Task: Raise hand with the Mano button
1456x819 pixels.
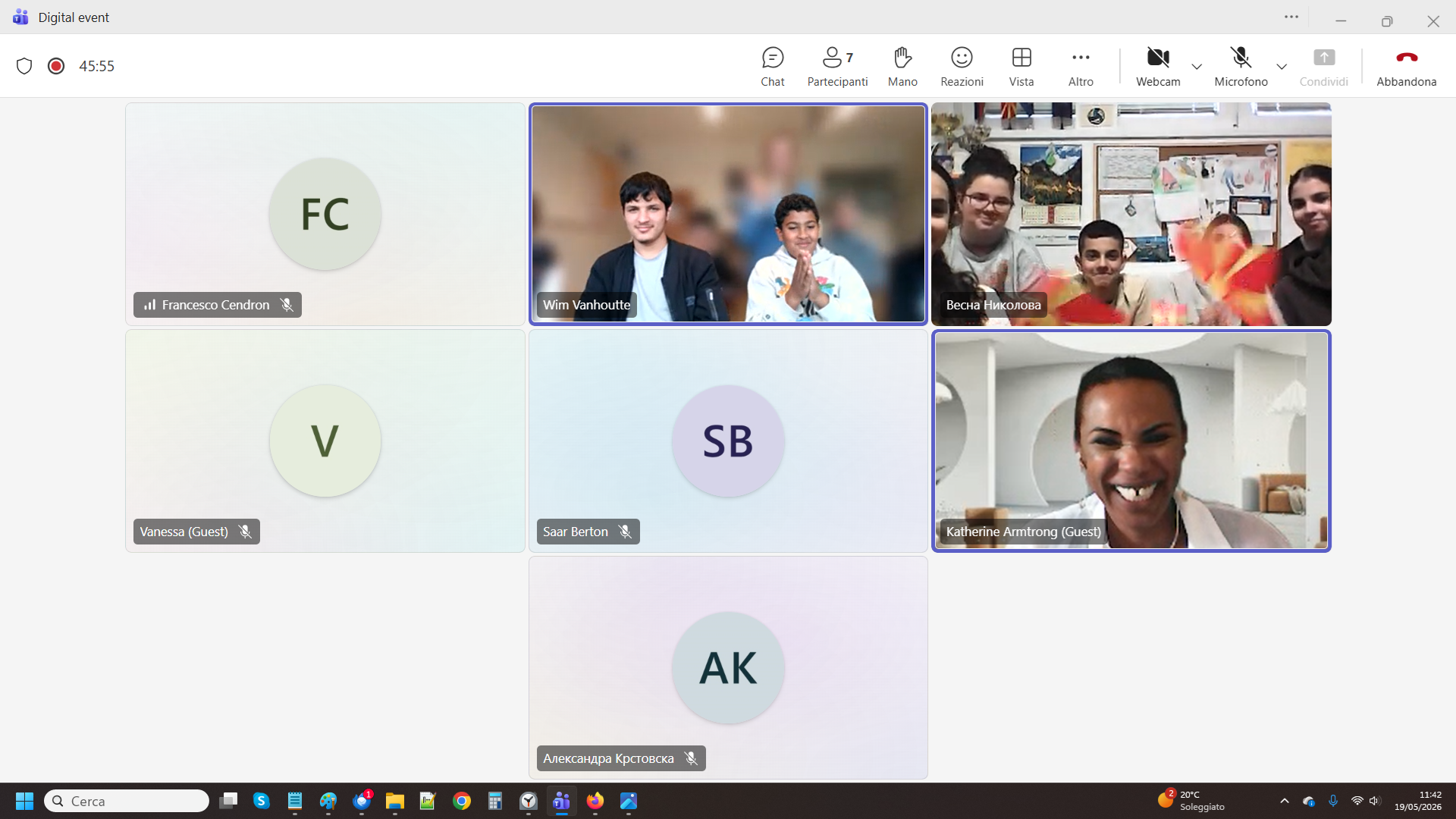Action: (x=902, y=67)
